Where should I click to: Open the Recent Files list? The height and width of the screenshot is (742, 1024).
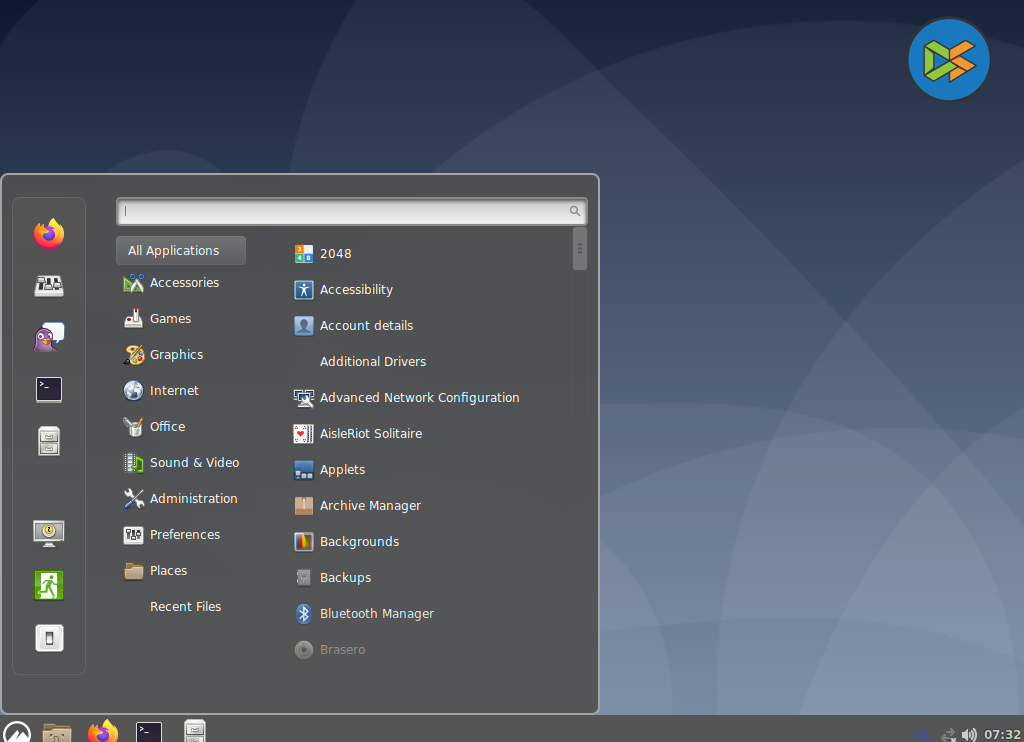(185, 607)
